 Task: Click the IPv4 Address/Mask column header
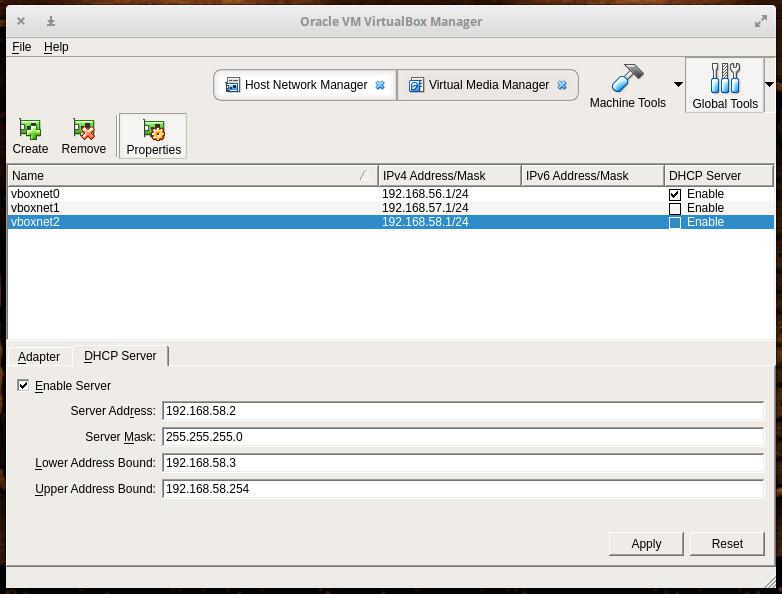(449, 176)
